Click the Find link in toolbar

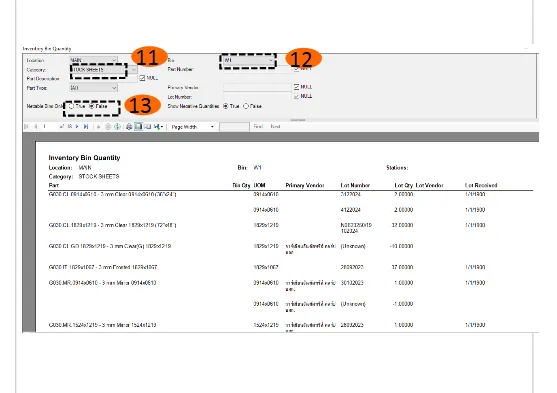pyautogui.click(x=258, y=126)
